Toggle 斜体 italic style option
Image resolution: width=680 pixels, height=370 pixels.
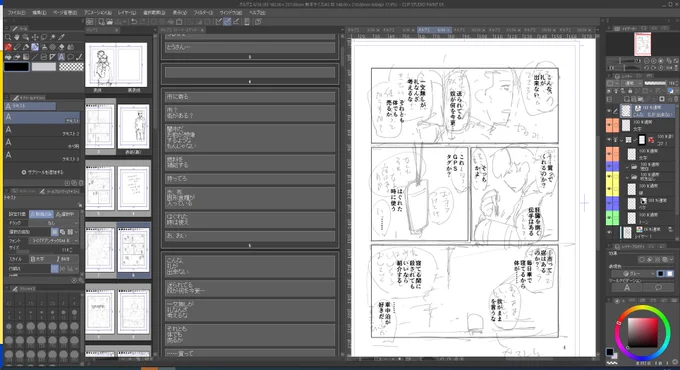pos(66,259)
